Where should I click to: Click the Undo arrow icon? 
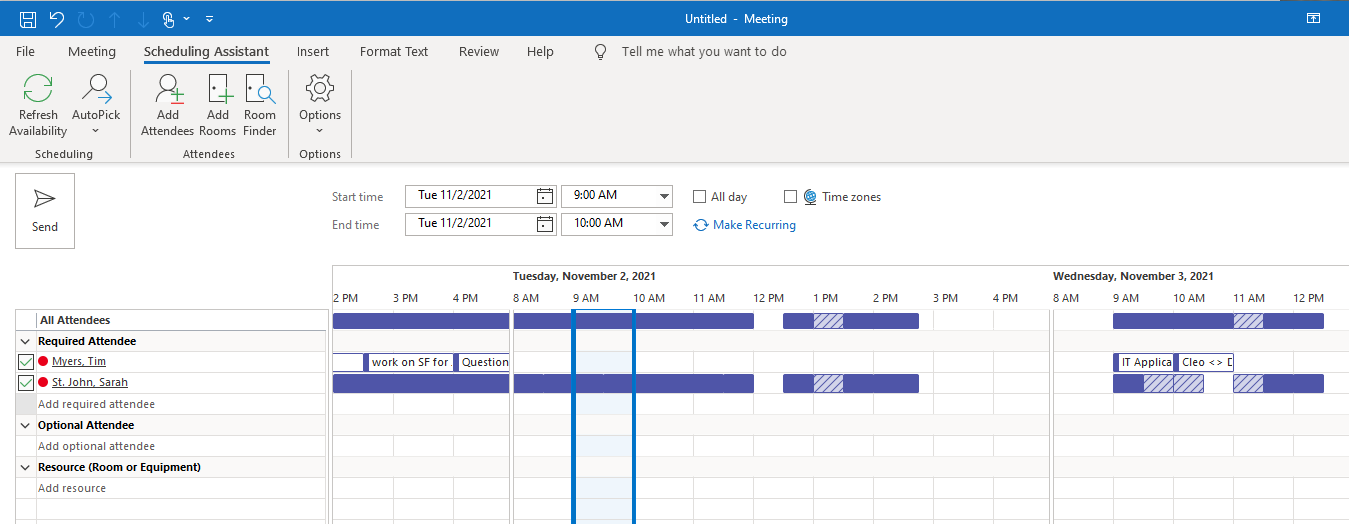click(x=57, y=19)
